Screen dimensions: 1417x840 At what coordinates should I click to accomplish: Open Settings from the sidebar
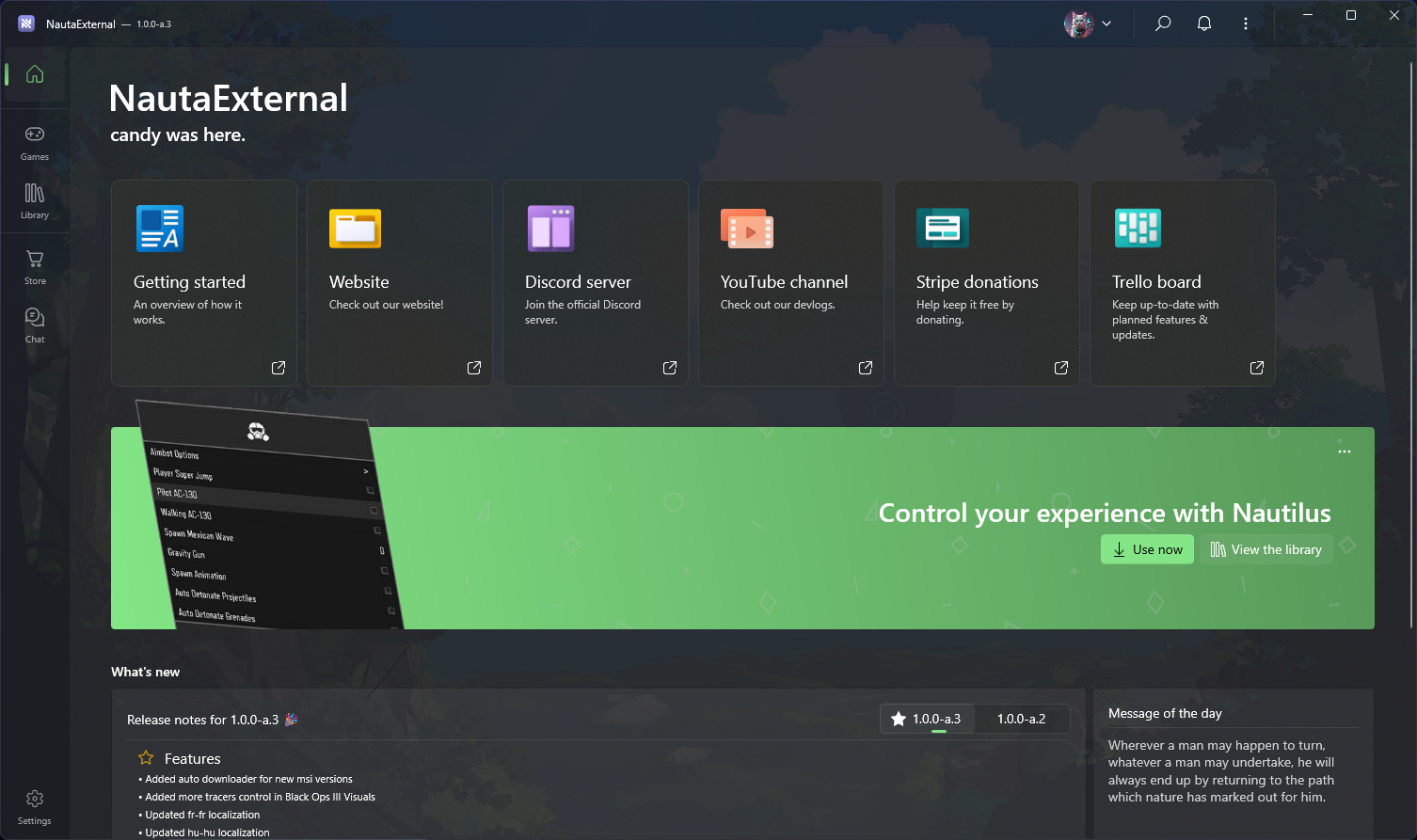(x=35, y=807)
